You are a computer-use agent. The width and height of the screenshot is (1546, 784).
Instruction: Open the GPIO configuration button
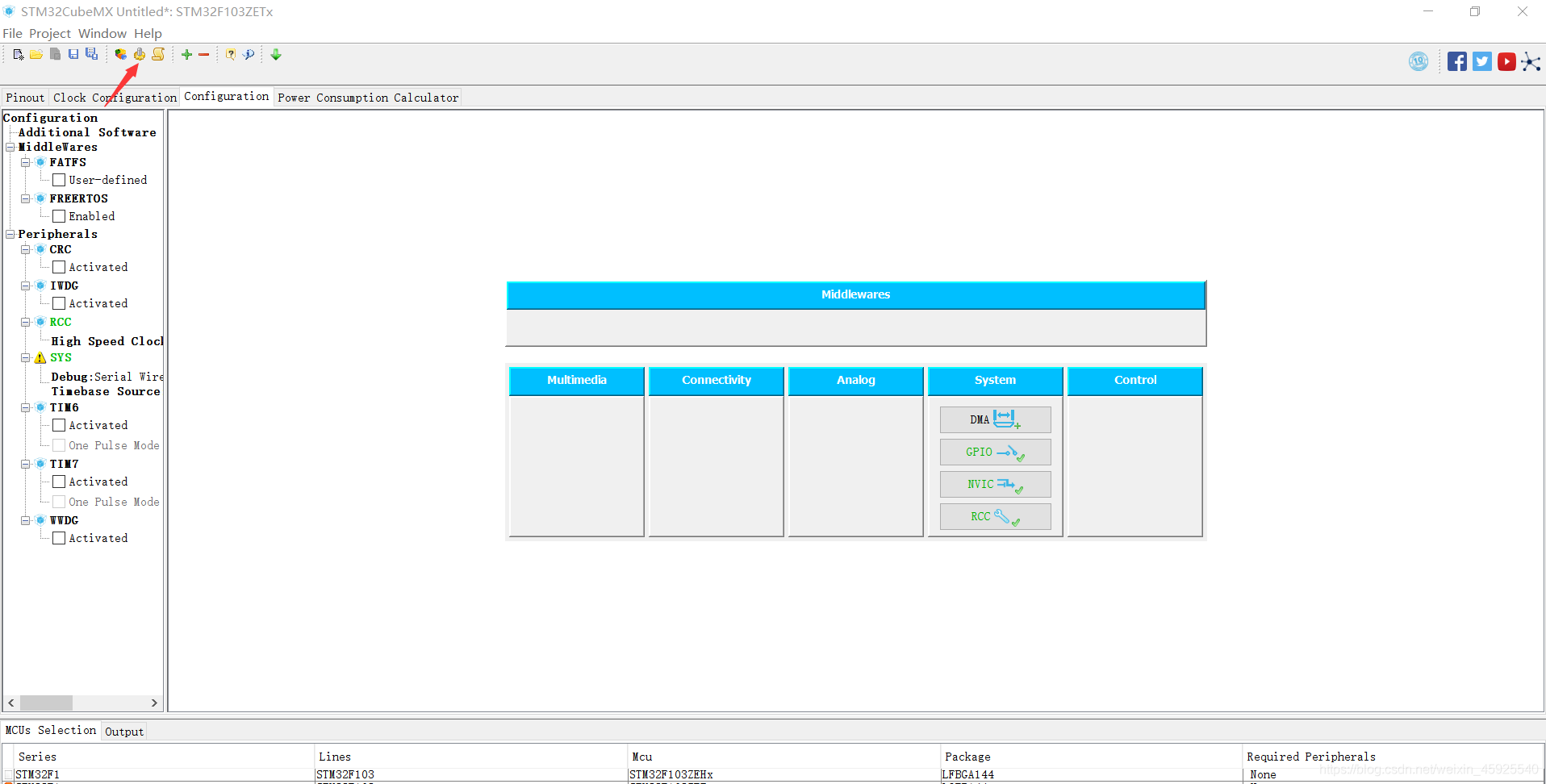pos(995,452)
